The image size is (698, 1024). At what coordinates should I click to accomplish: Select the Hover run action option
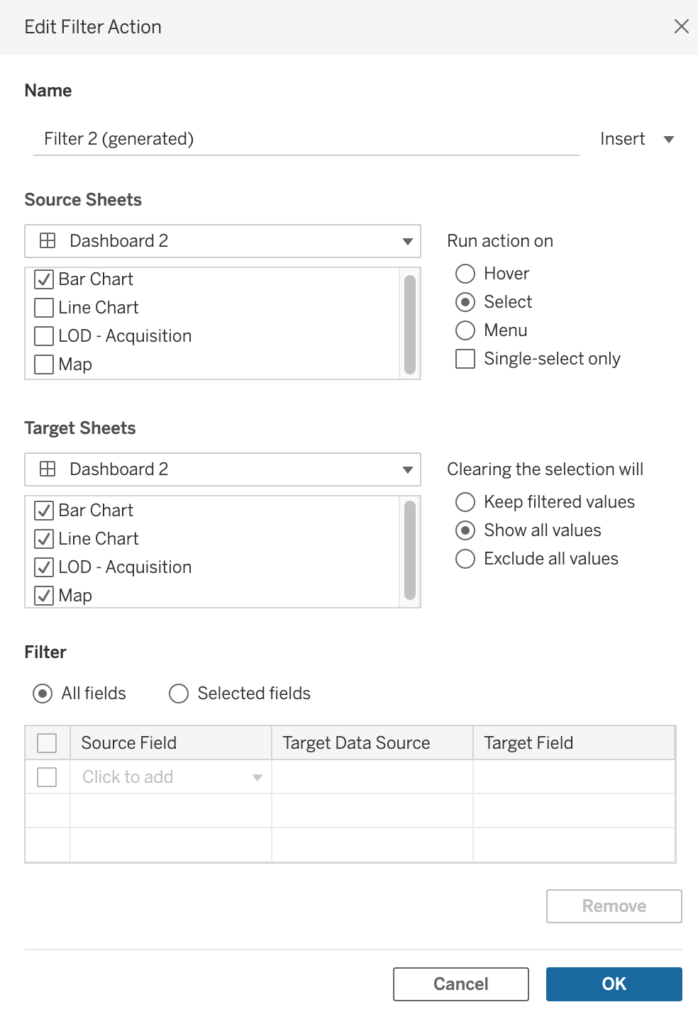(465, 274)
